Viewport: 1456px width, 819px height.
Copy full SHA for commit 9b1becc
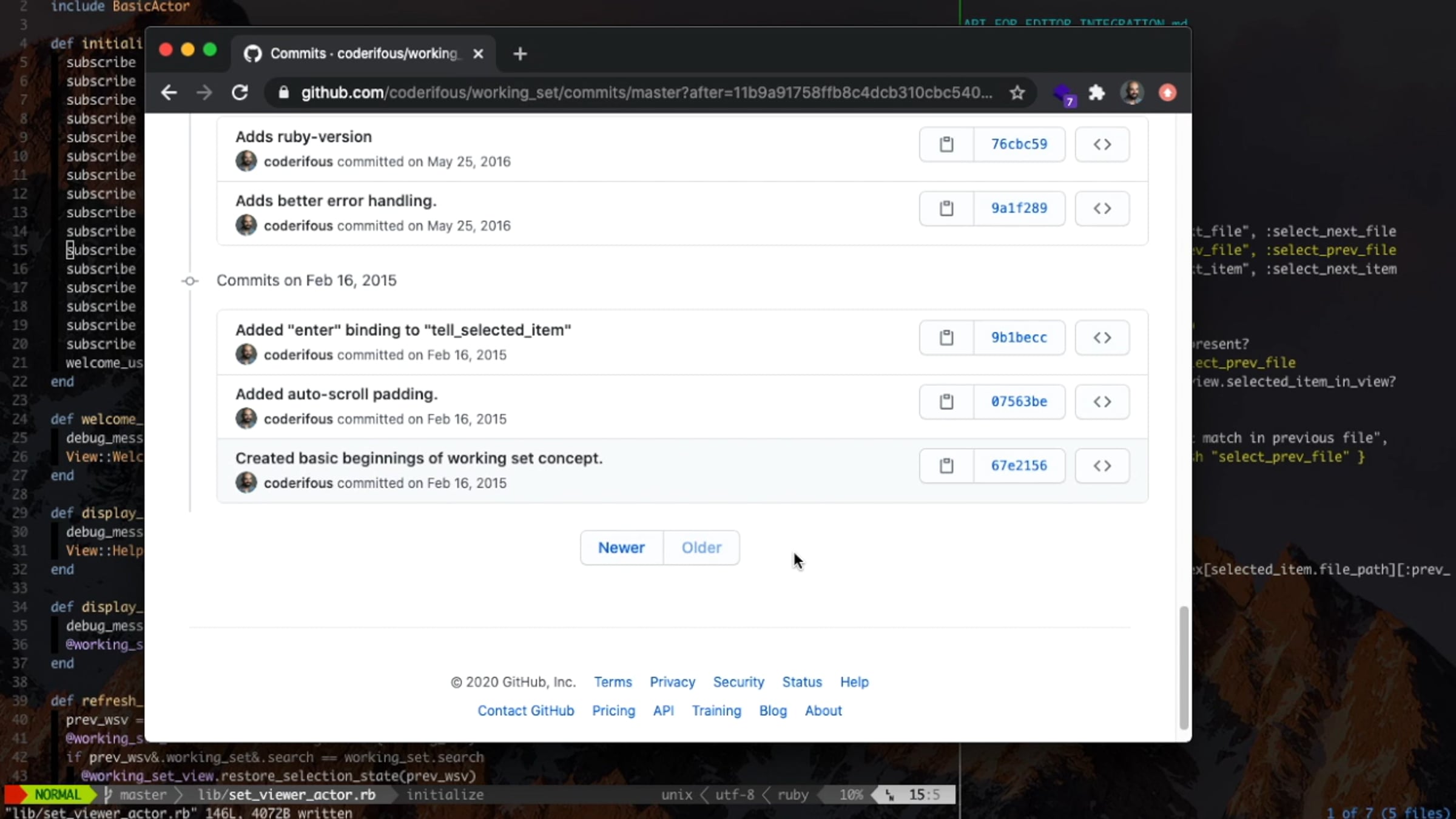point(946,337)
